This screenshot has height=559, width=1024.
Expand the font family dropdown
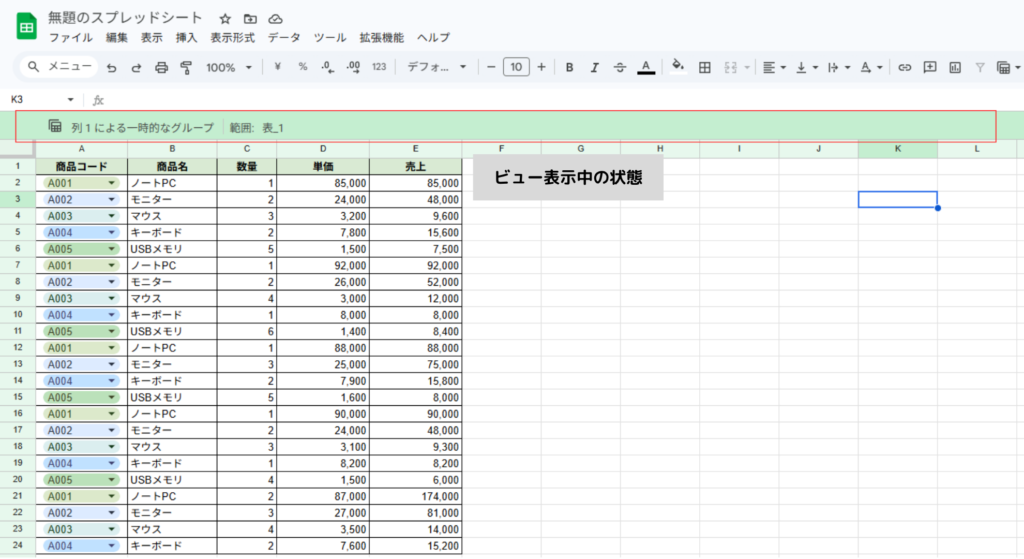tap(437, 68)
